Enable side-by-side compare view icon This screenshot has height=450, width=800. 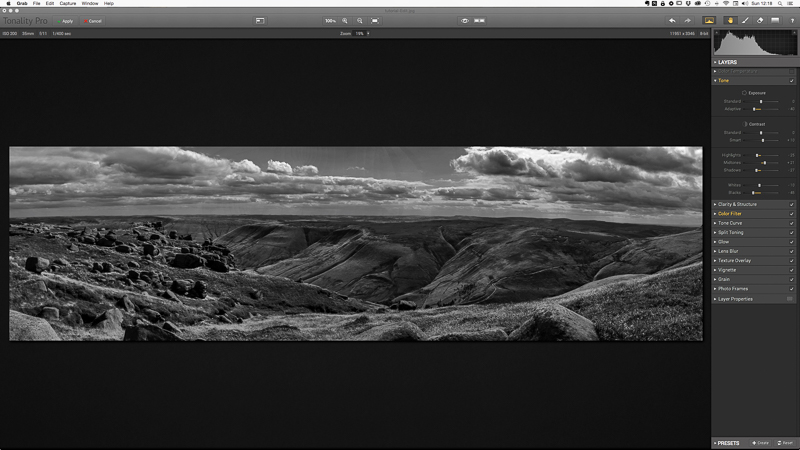tap(480, 20)
